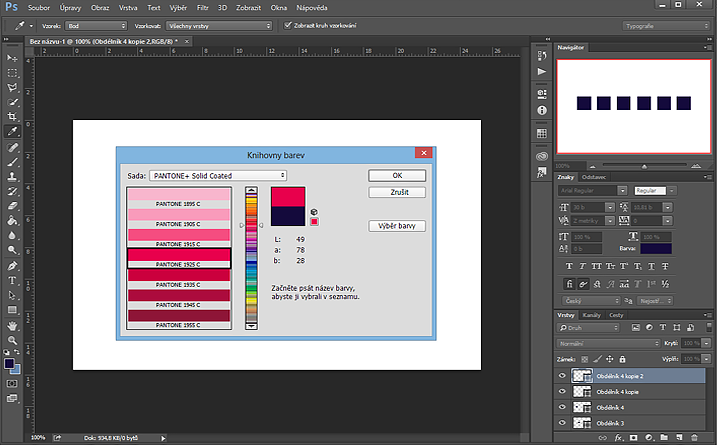The width and height of the screenshot is (717, 445).
Task: Click the Navigátor preview thumbnail
Action: coord(633,106)
